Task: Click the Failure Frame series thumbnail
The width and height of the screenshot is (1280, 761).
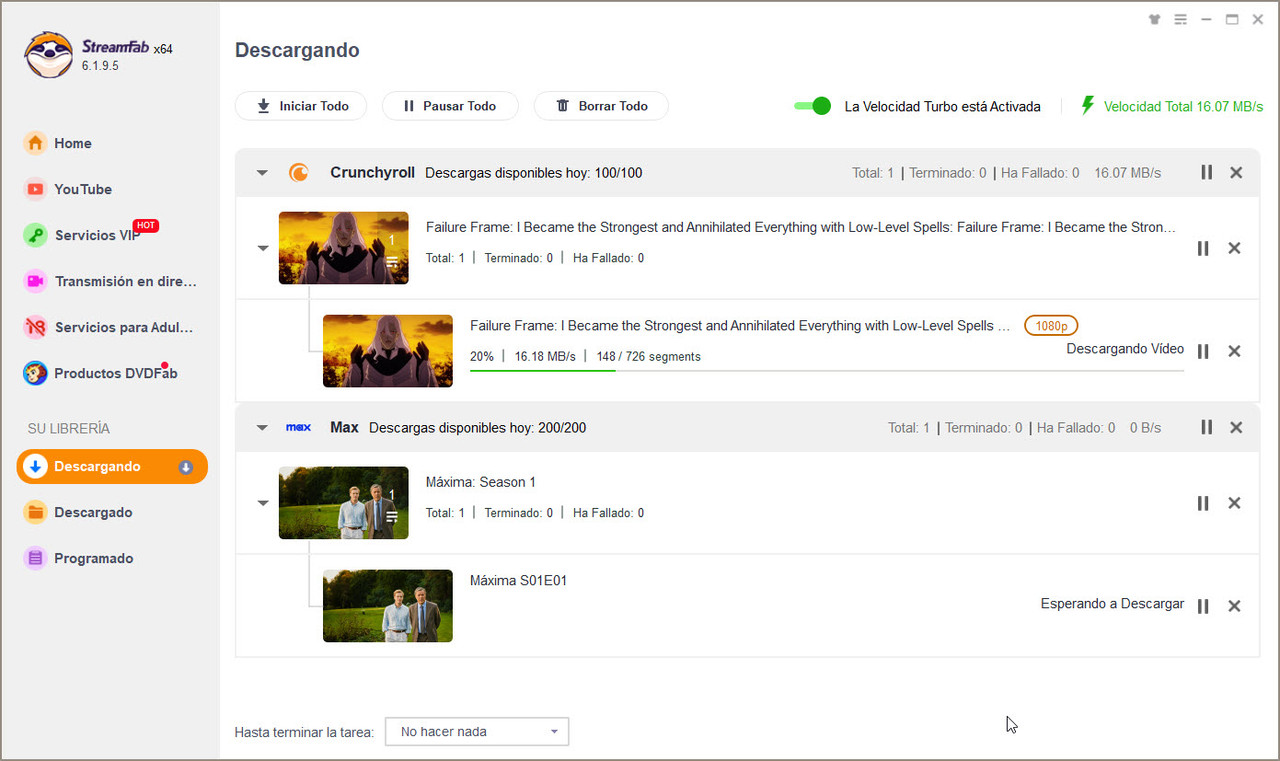Action: [343, 248]
